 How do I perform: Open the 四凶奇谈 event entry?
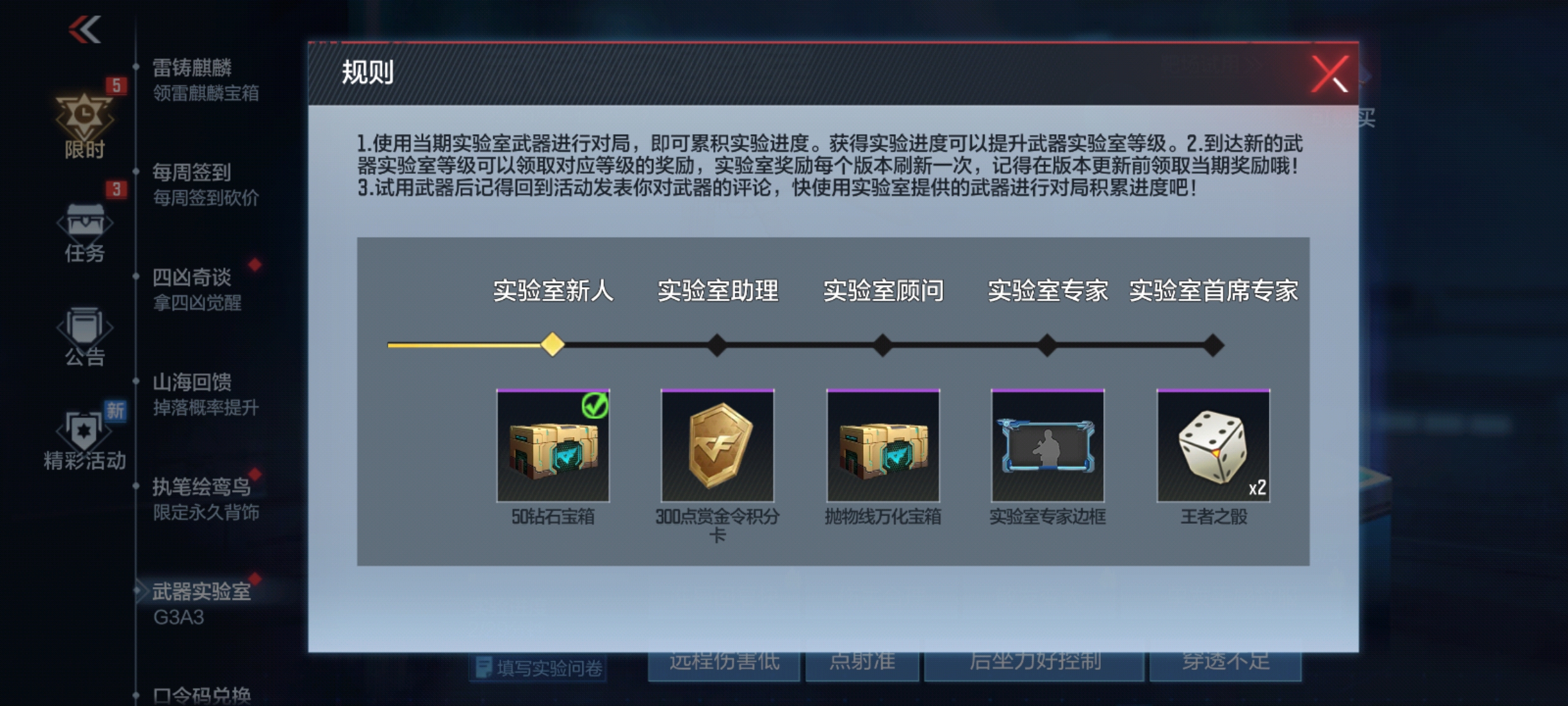click(x=197, y=289)
